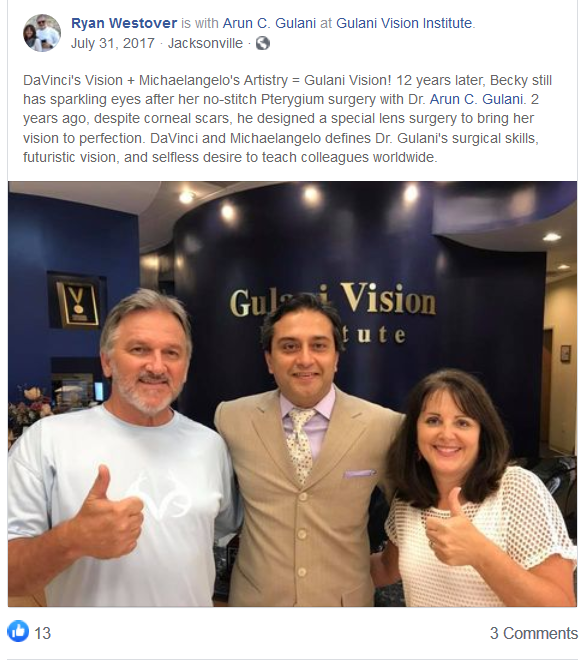The width and height of the screenshot is (586, 661).
Task: Open the 3 Comments link
Action: [534, 633]
